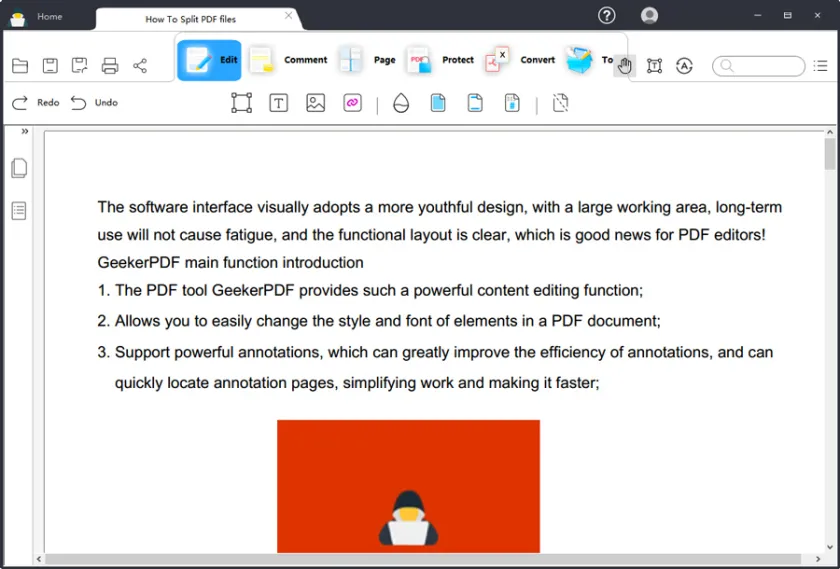Switch to the Comment ribbon tab
This screenshot has width=840, height=569.
pos(289,60)
